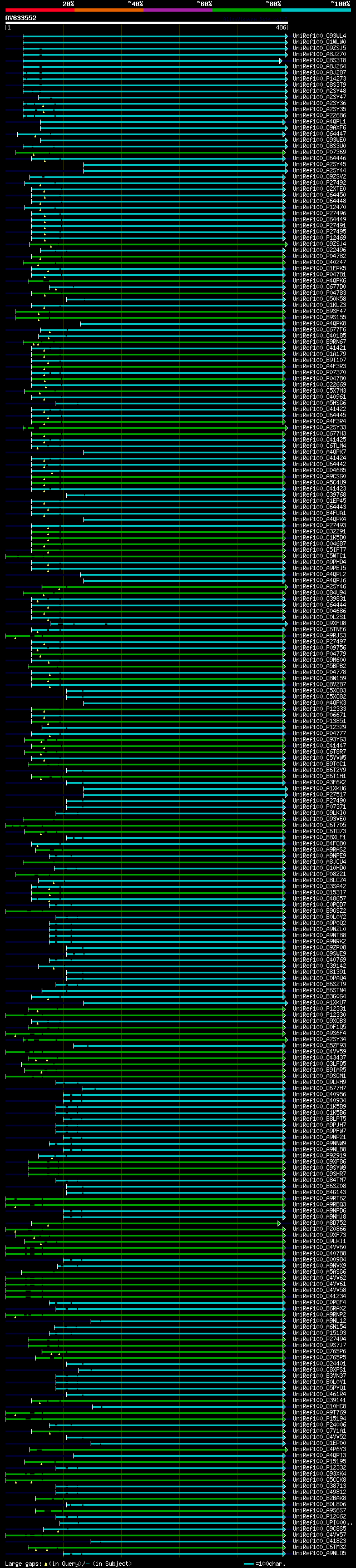Click the cyan ~100% identity legend bar

pos(316,10)
